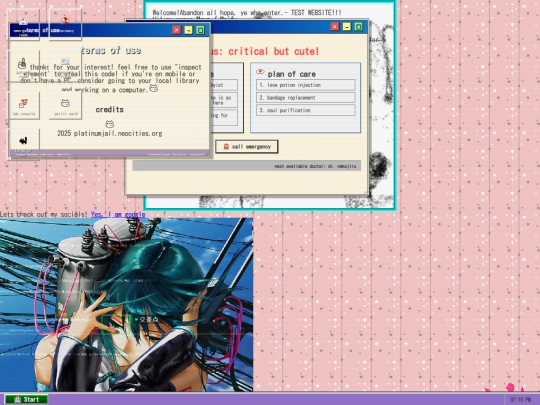Select '1. love potion injection' care item
Screen dimensions: 540x405
click(x=305, y=85)
